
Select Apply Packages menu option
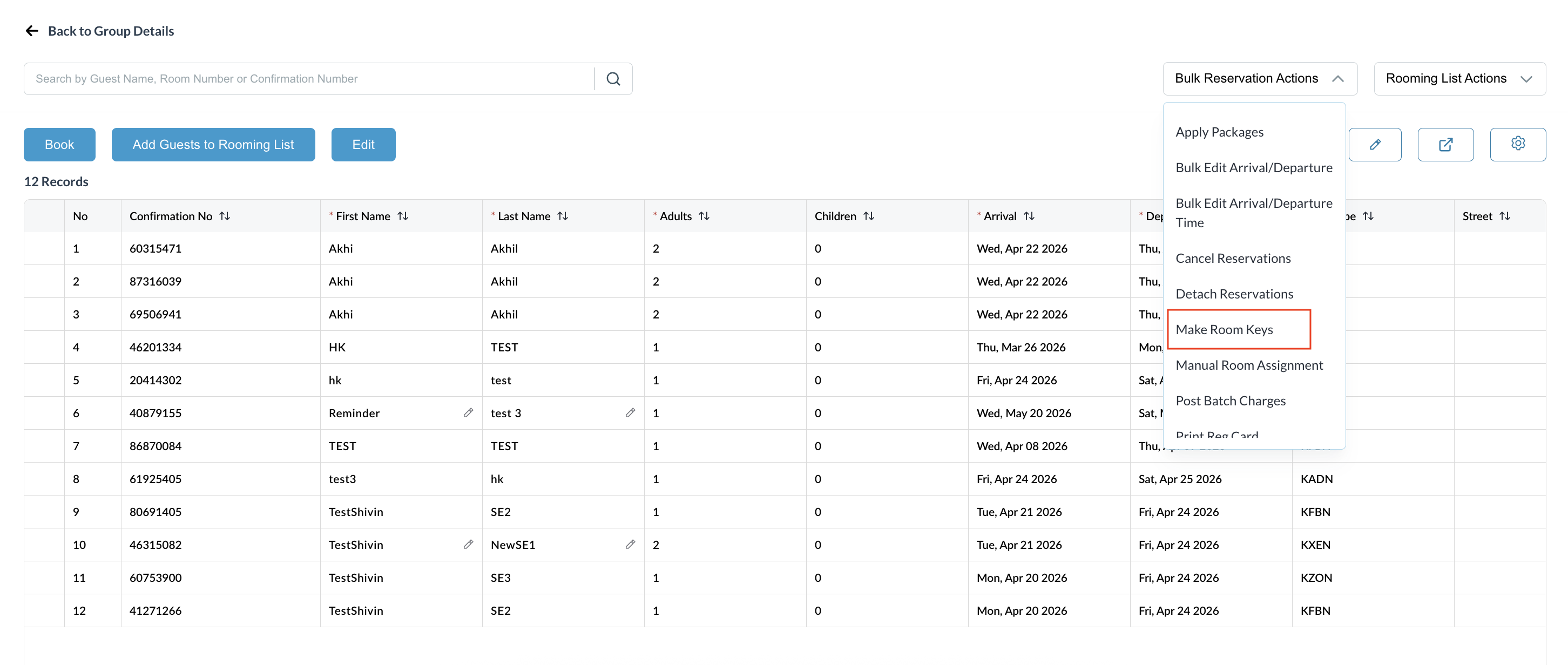1219,132
